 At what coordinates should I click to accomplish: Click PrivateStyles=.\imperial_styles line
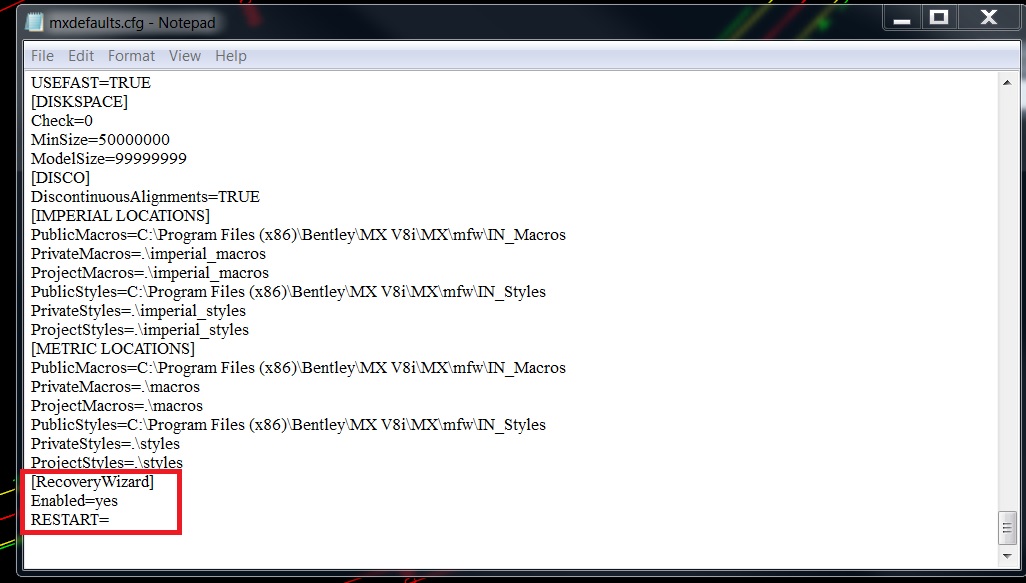pyautogui.click(x=138, y=311)
